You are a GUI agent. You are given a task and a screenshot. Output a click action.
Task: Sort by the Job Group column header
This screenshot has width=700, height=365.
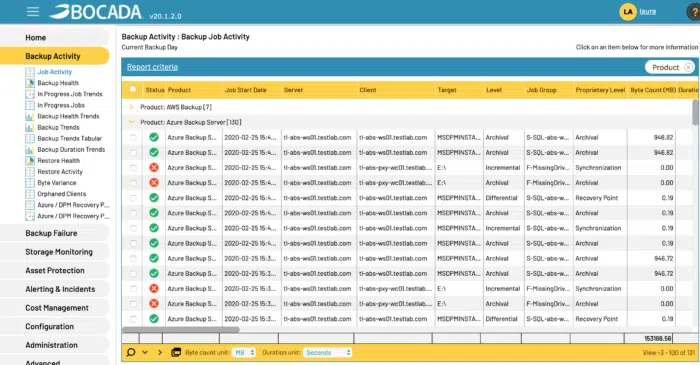click(542, 90)
